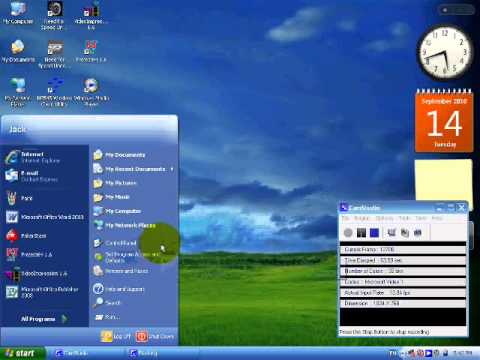This screenshot has height=360, width=480.
Task: Open My Computer in Start menu
Action: pyautogui.click(x=117, y=211)
